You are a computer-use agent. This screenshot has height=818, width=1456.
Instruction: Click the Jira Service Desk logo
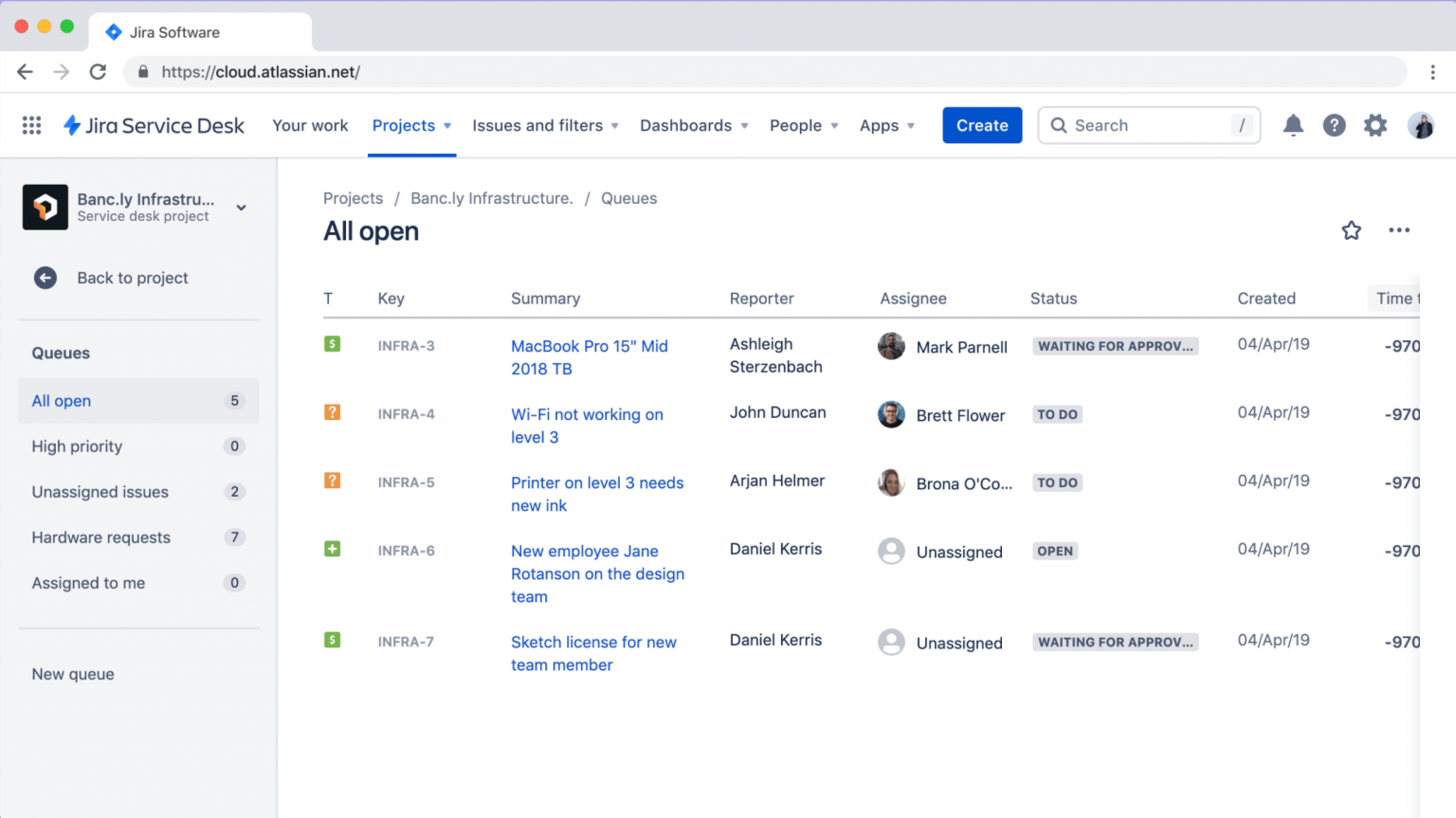pyautogui.click(x=154, y=124)
